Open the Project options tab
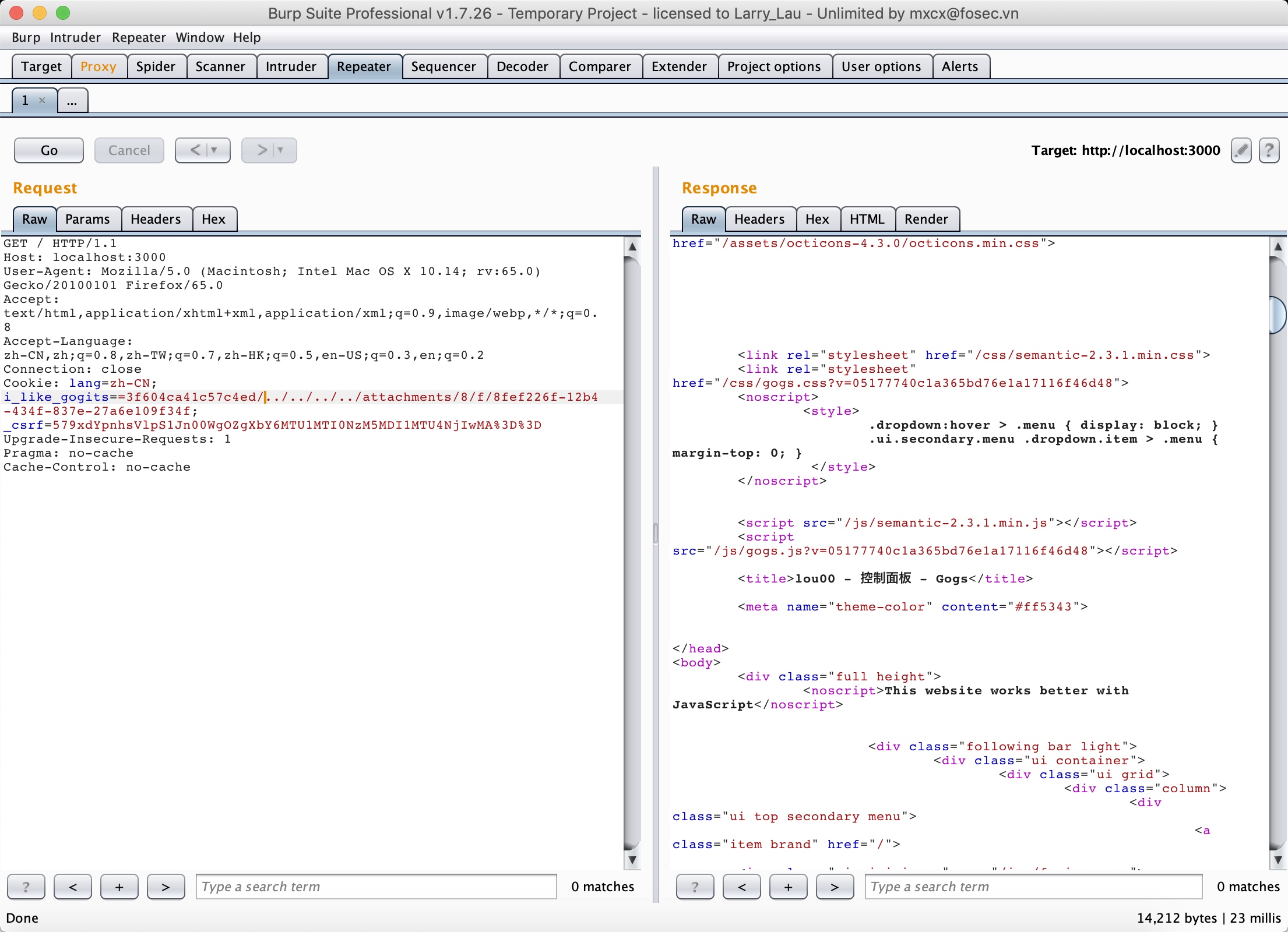This screenshot has width=1288, height=932. click(774, 66)
